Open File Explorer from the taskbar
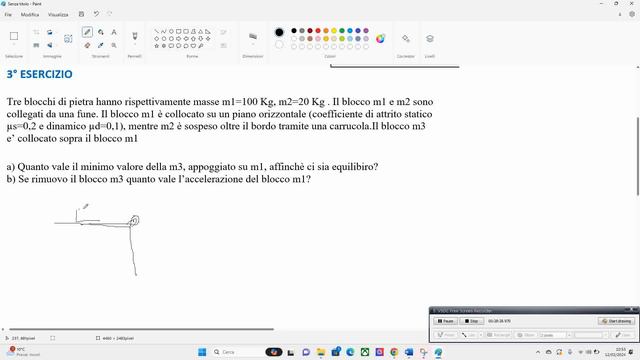The width and height of the screenshot is (640, 360). pyautogui.click(x=321, y=352)
